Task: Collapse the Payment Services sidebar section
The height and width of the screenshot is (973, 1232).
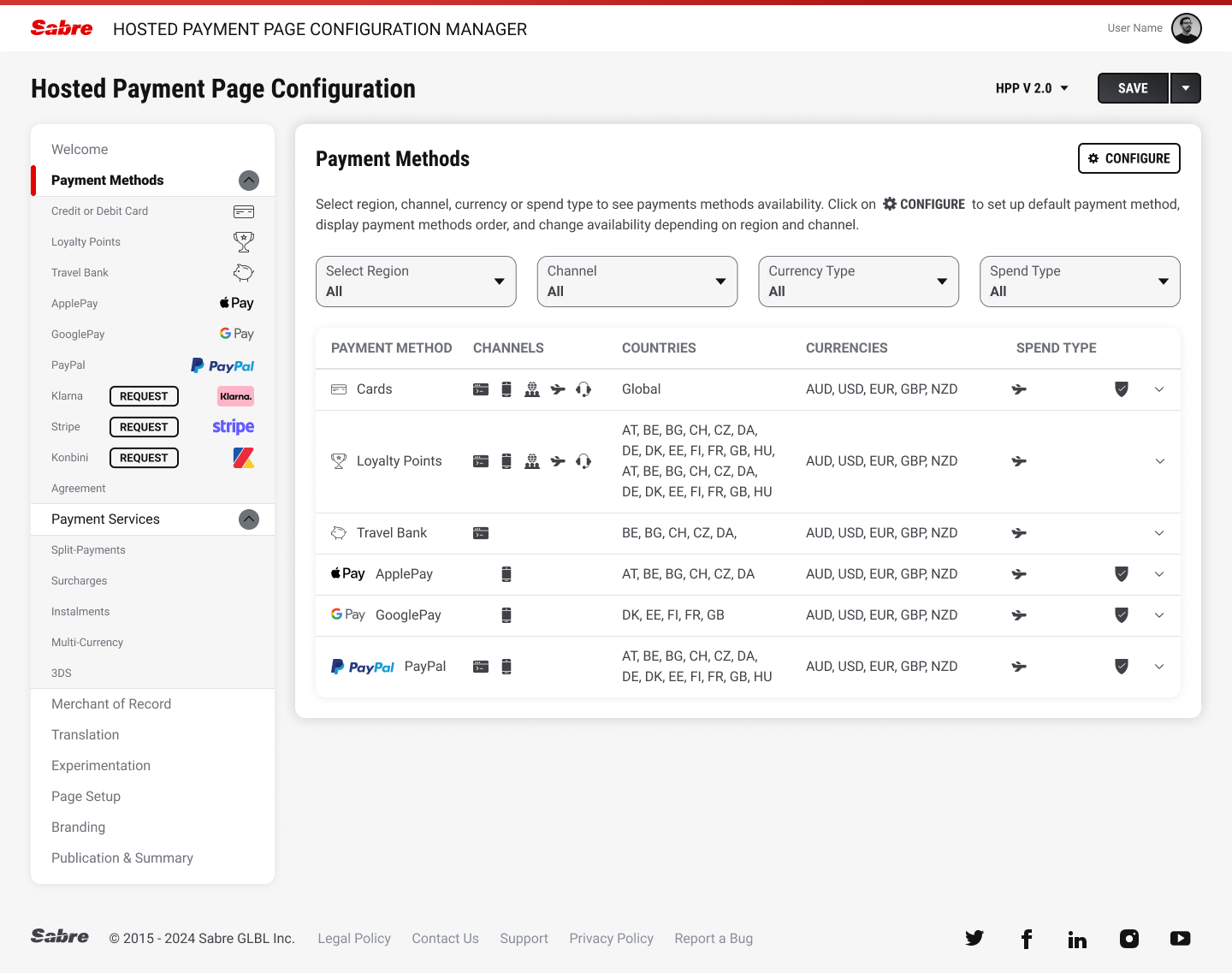Action: 249,519
